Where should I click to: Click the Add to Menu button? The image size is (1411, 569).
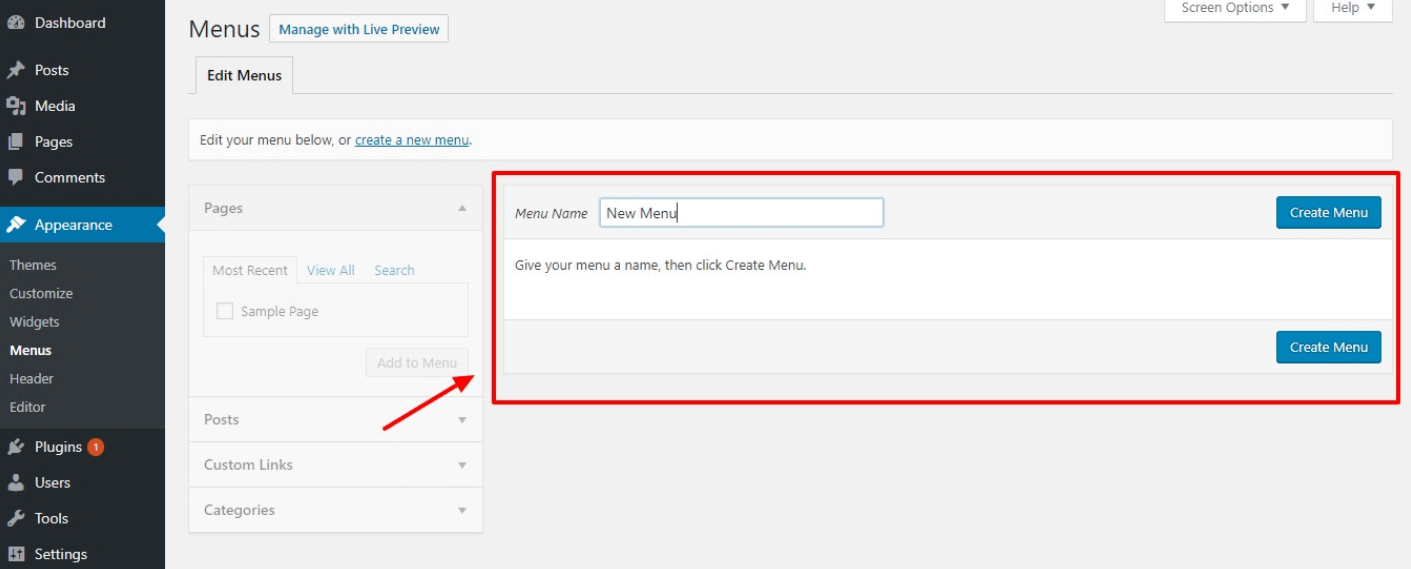(x=417, y=363)
